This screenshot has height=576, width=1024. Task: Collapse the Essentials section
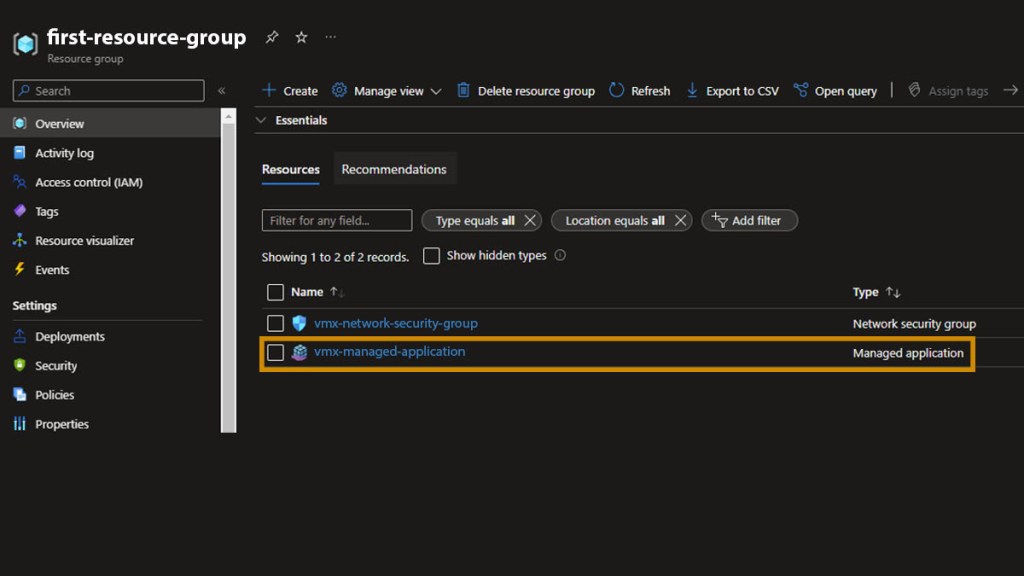coord(261,120)
